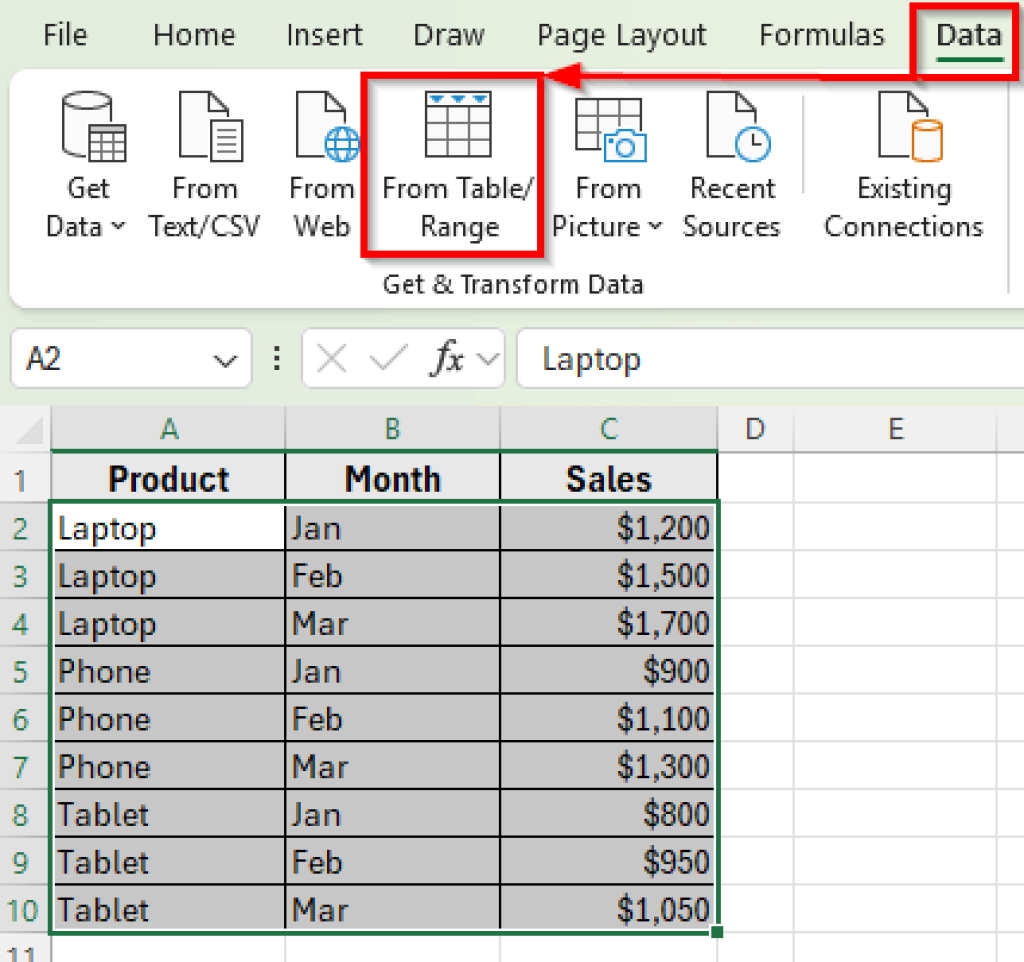The image size is (1024, 962).
Task: Click the Insert Function fx icon
Action: tap(447, 358)
